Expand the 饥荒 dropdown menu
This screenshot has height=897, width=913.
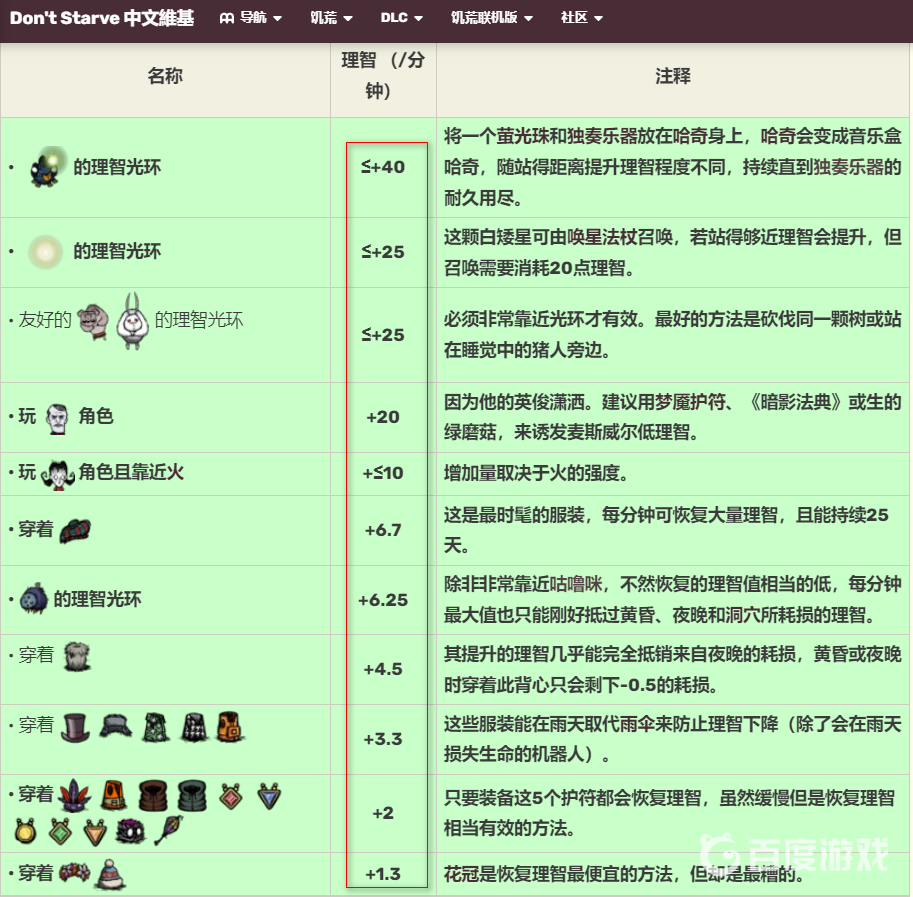pyautogui.click(x=331, y=17)
